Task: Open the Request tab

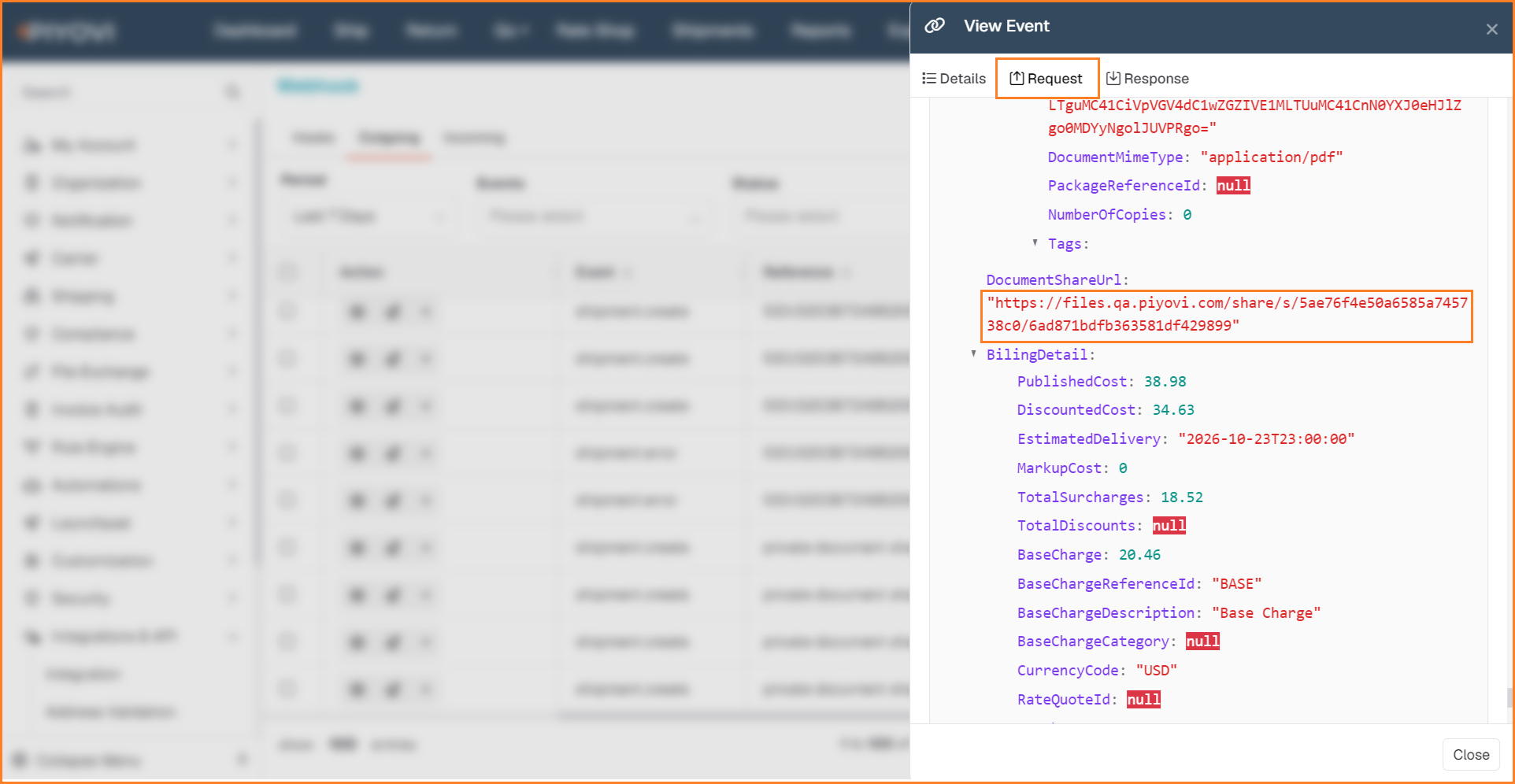Action: pyautogui.click(x=1046, y=79)
